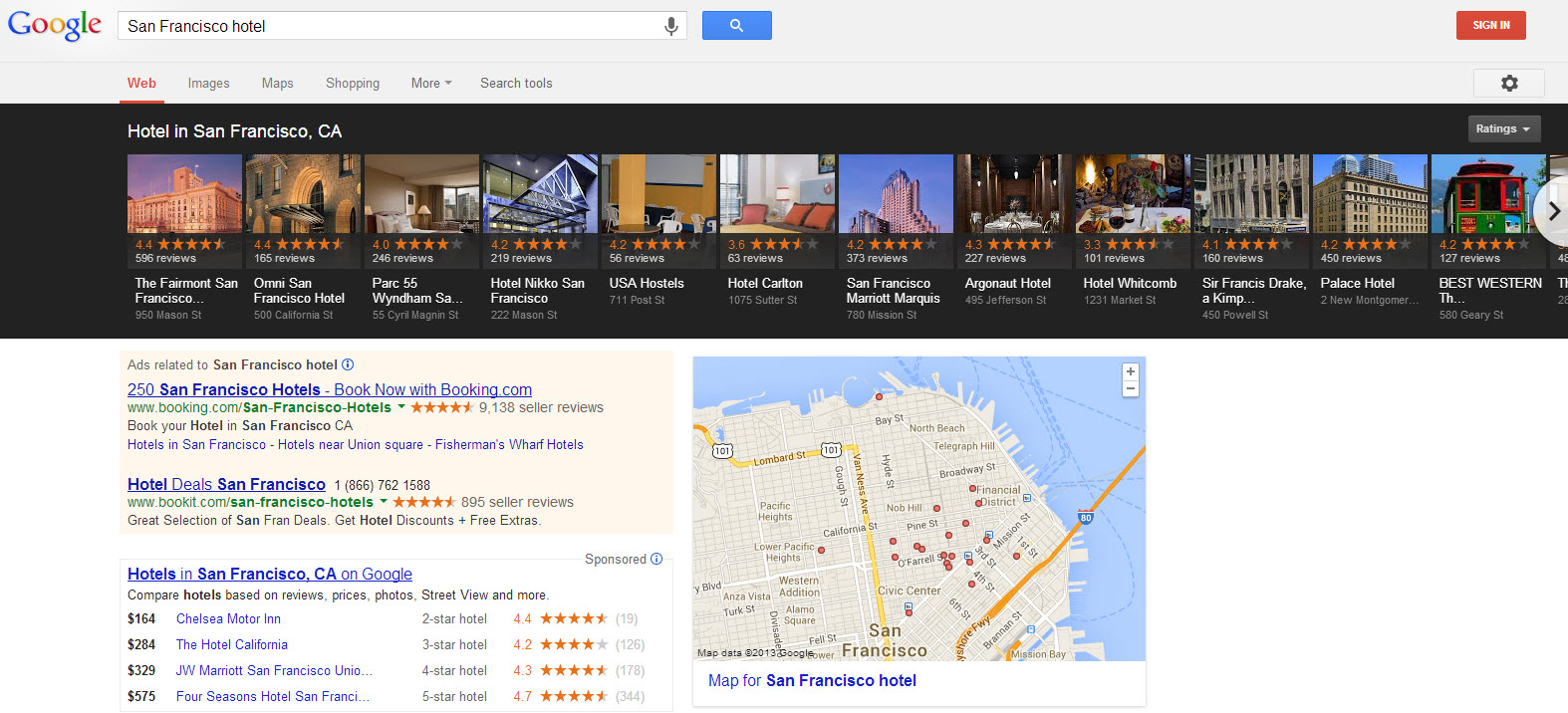The height and width of the screenshot is (713, 1568).
Task: Expand the More search menu
Action: pyautogui.click(x=431, y=84)
